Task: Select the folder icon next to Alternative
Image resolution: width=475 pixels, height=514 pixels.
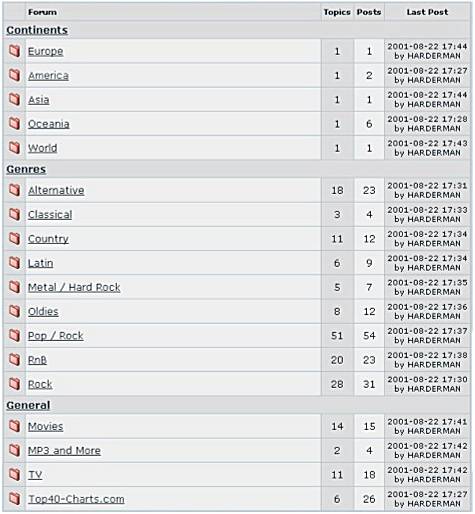Action: [x=14, y=190]
